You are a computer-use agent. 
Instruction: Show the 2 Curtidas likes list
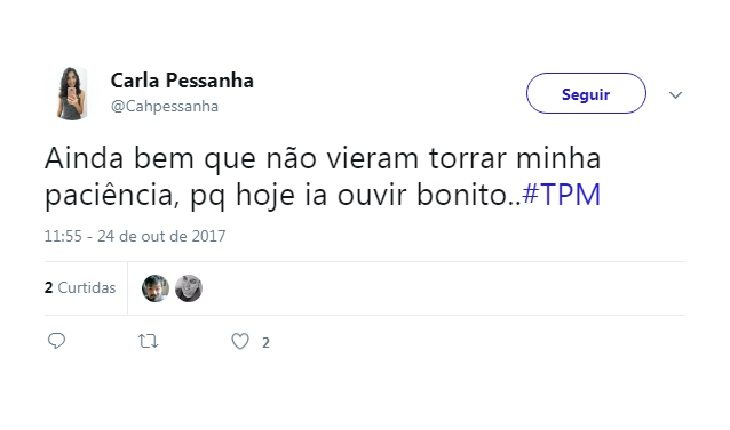(x=80, y=288)
